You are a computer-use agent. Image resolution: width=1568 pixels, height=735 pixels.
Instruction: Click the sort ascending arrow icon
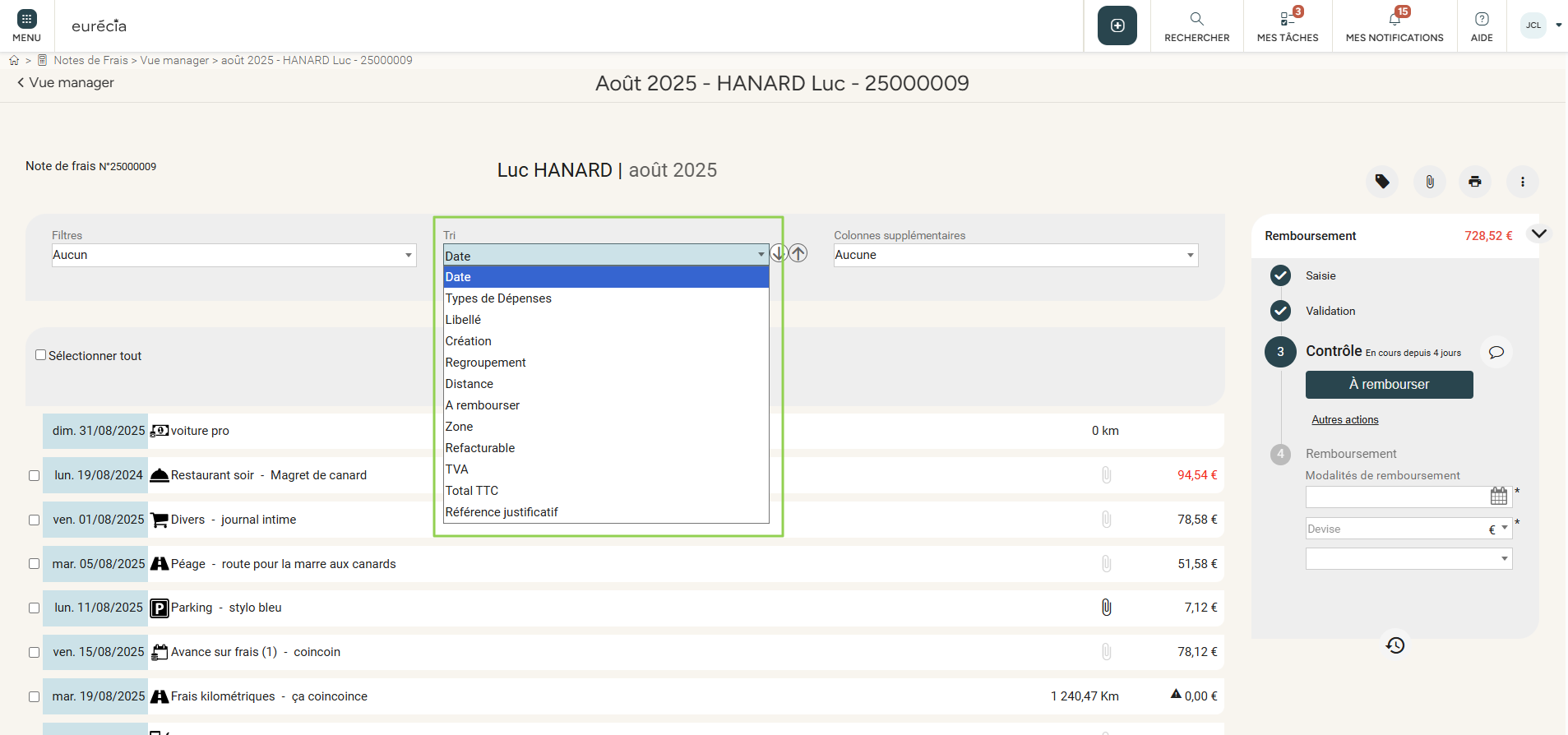point(798,253)
